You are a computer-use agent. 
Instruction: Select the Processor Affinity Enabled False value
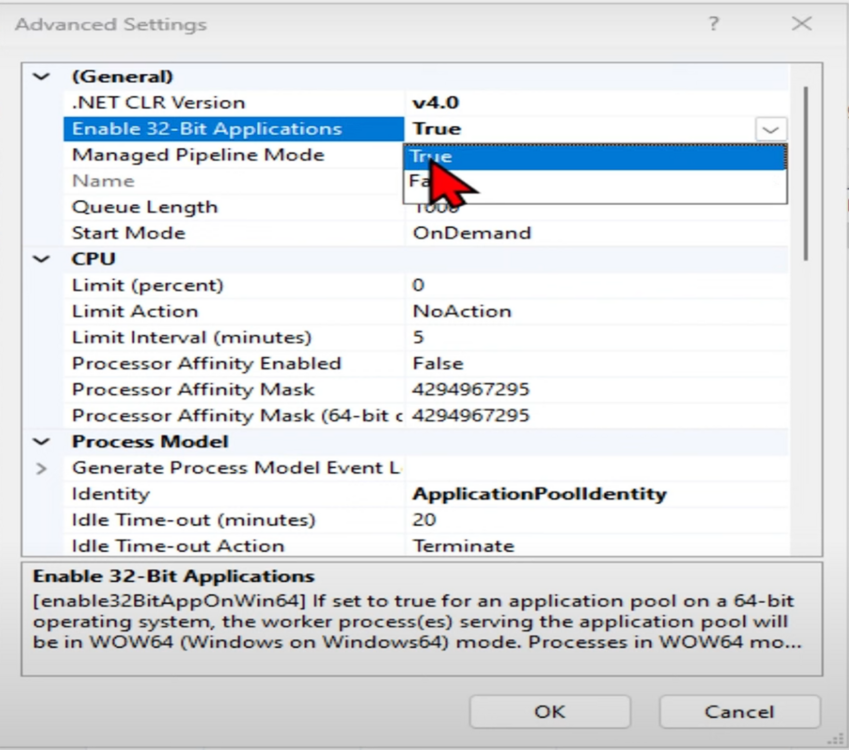438,363
